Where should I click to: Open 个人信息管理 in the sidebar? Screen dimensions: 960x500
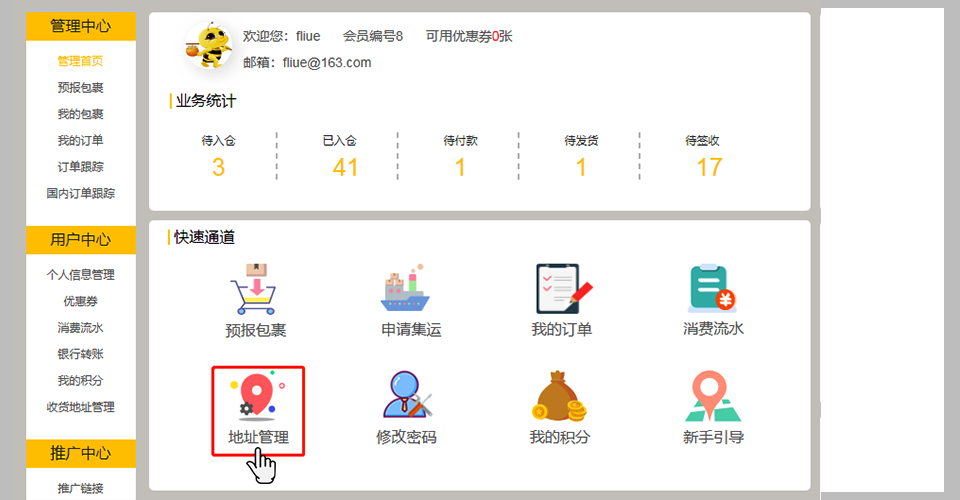80,275
